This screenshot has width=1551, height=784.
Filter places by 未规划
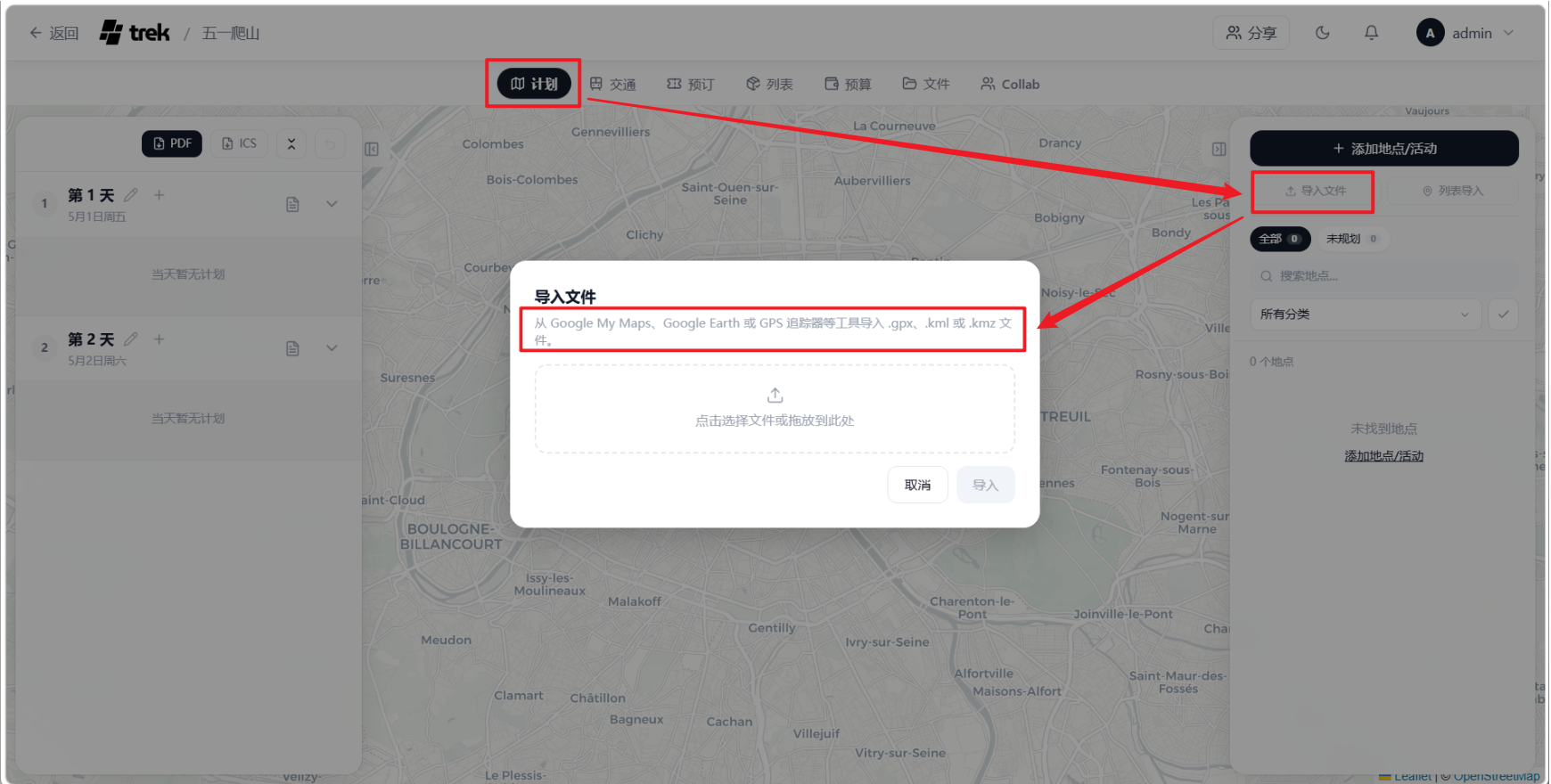pyautogui.click(x=1352, y=239)
